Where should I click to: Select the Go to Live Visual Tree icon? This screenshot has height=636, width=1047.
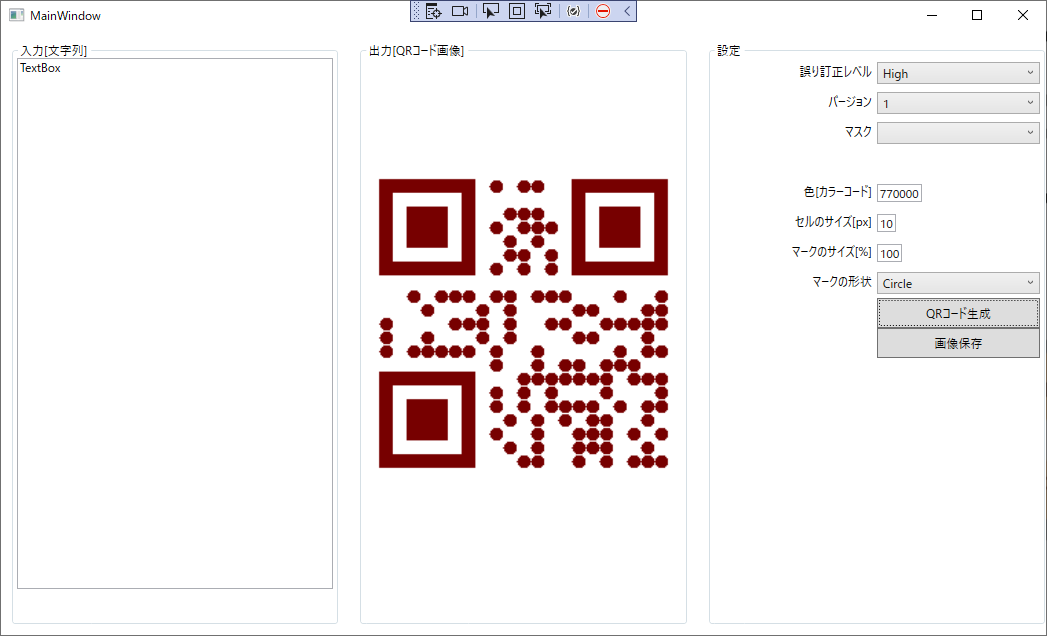tap(432, 11)
